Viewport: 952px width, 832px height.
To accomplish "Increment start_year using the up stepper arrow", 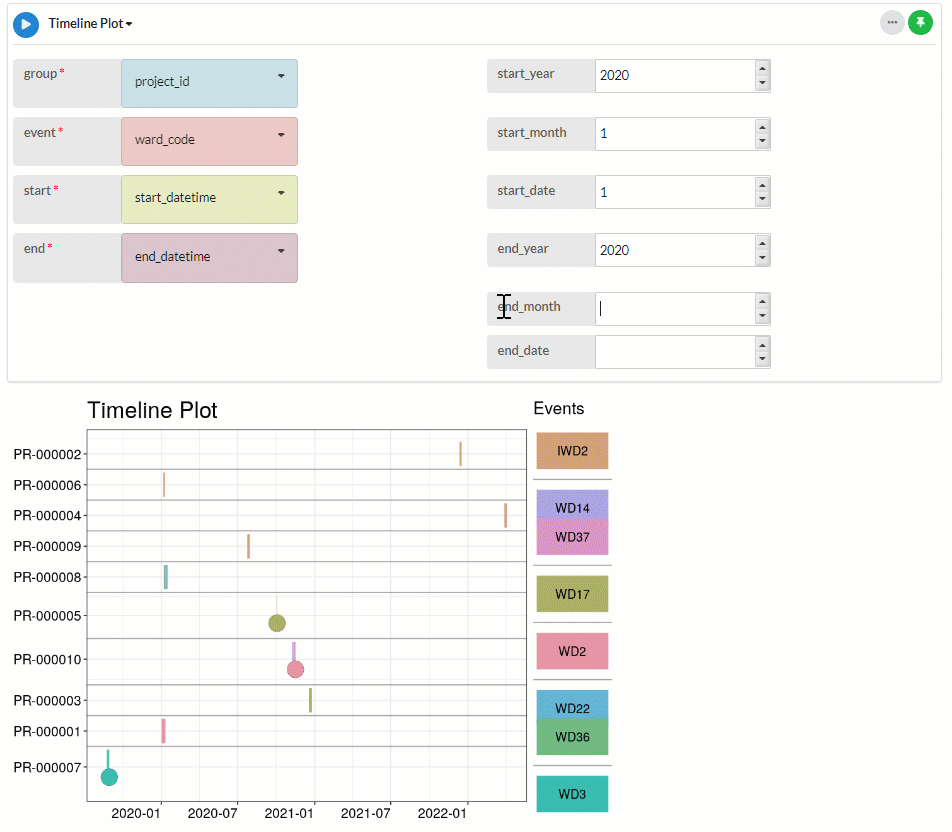I will point(762,70).
